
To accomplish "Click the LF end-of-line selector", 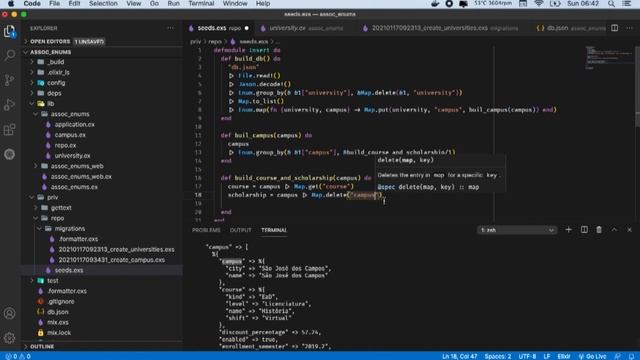I will (547, 356).
